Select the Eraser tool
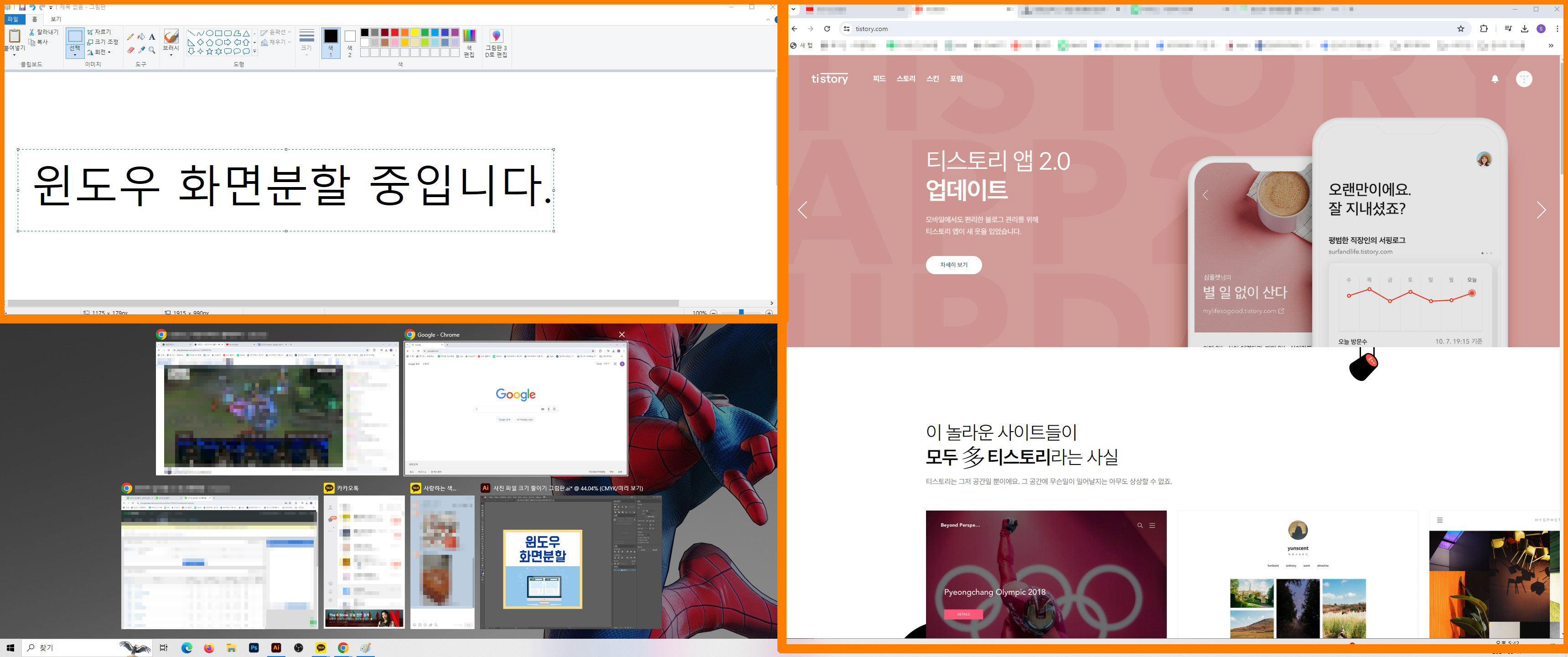1568x657 pixels. coord(130,51)
